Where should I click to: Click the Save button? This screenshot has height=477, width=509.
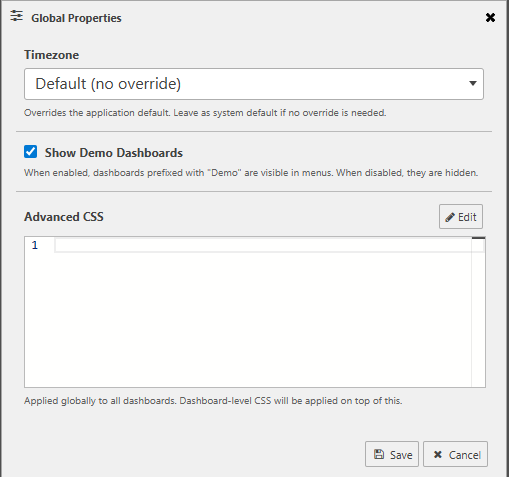[x=392, y=454]
